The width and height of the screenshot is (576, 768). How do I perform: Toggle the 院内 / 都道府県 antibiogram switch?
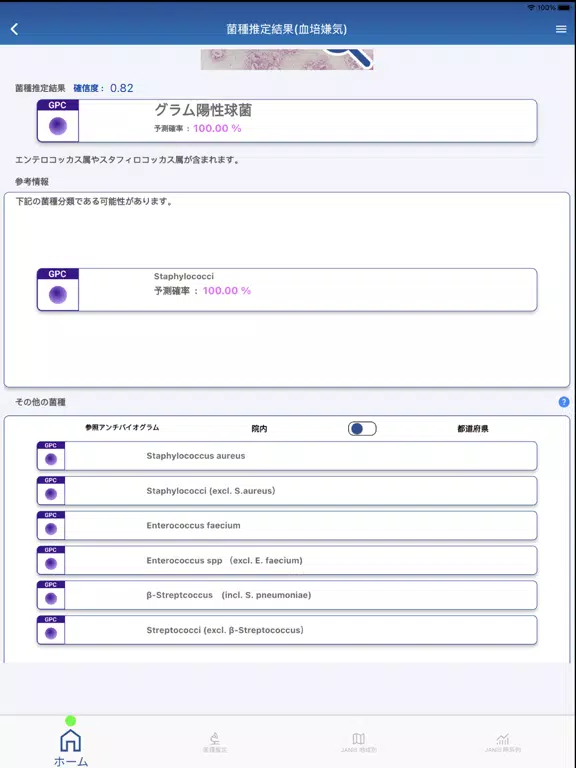pyautogui.click(x=362, y=429)
